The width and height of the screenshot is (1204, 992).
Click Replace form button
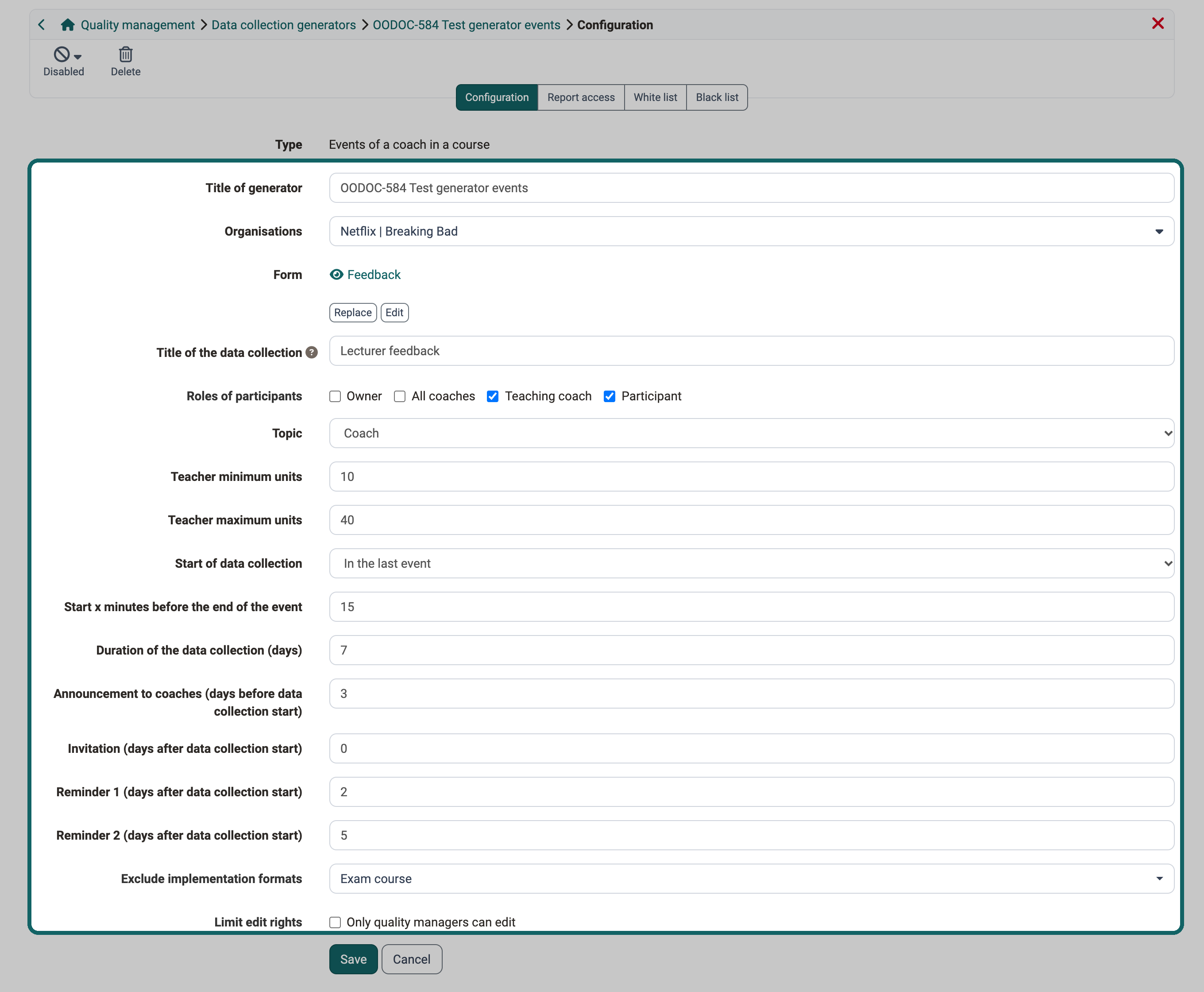coord(353,313)
